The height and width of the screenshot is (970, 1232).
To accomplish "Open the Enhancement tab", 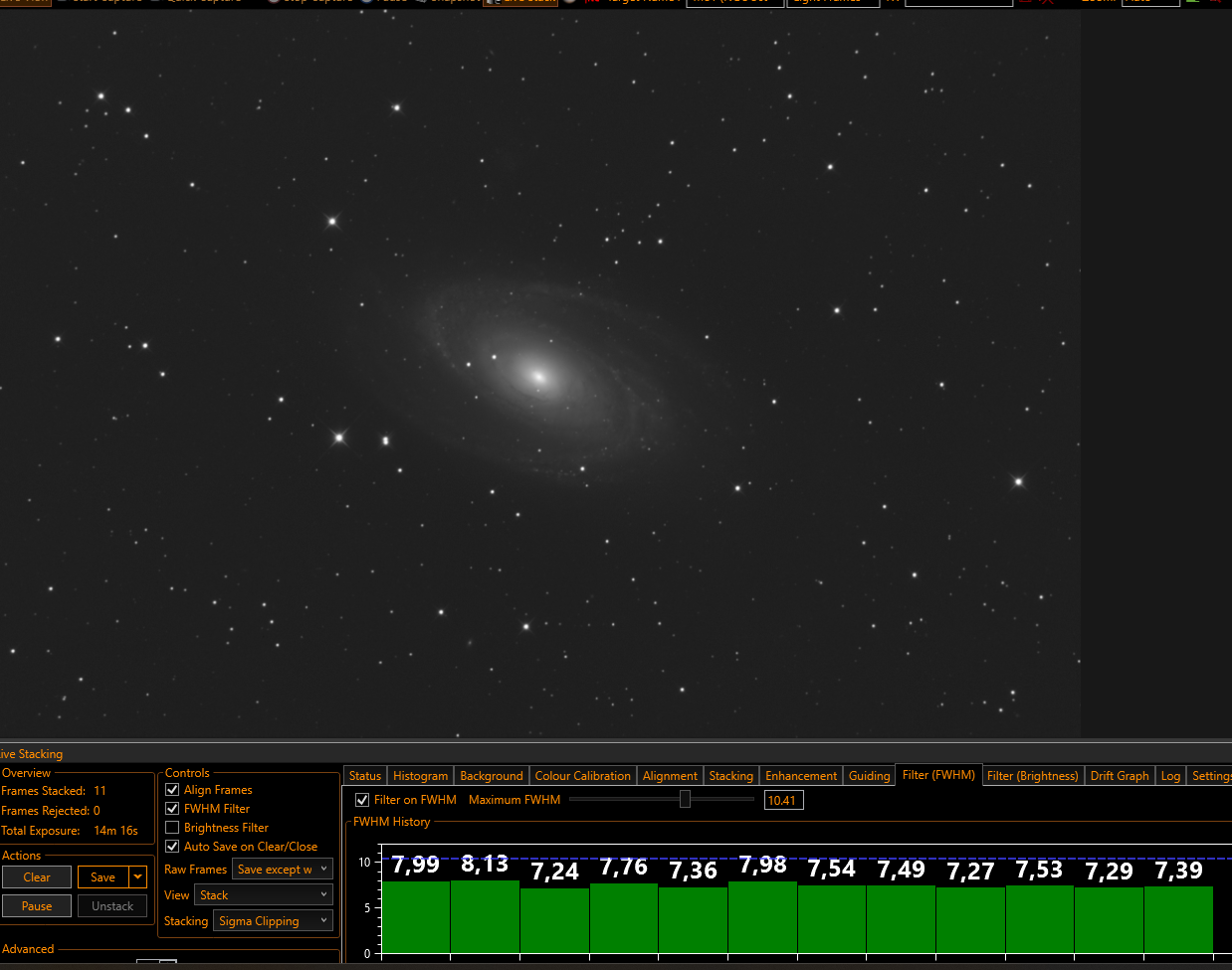I will coord(801,776).
